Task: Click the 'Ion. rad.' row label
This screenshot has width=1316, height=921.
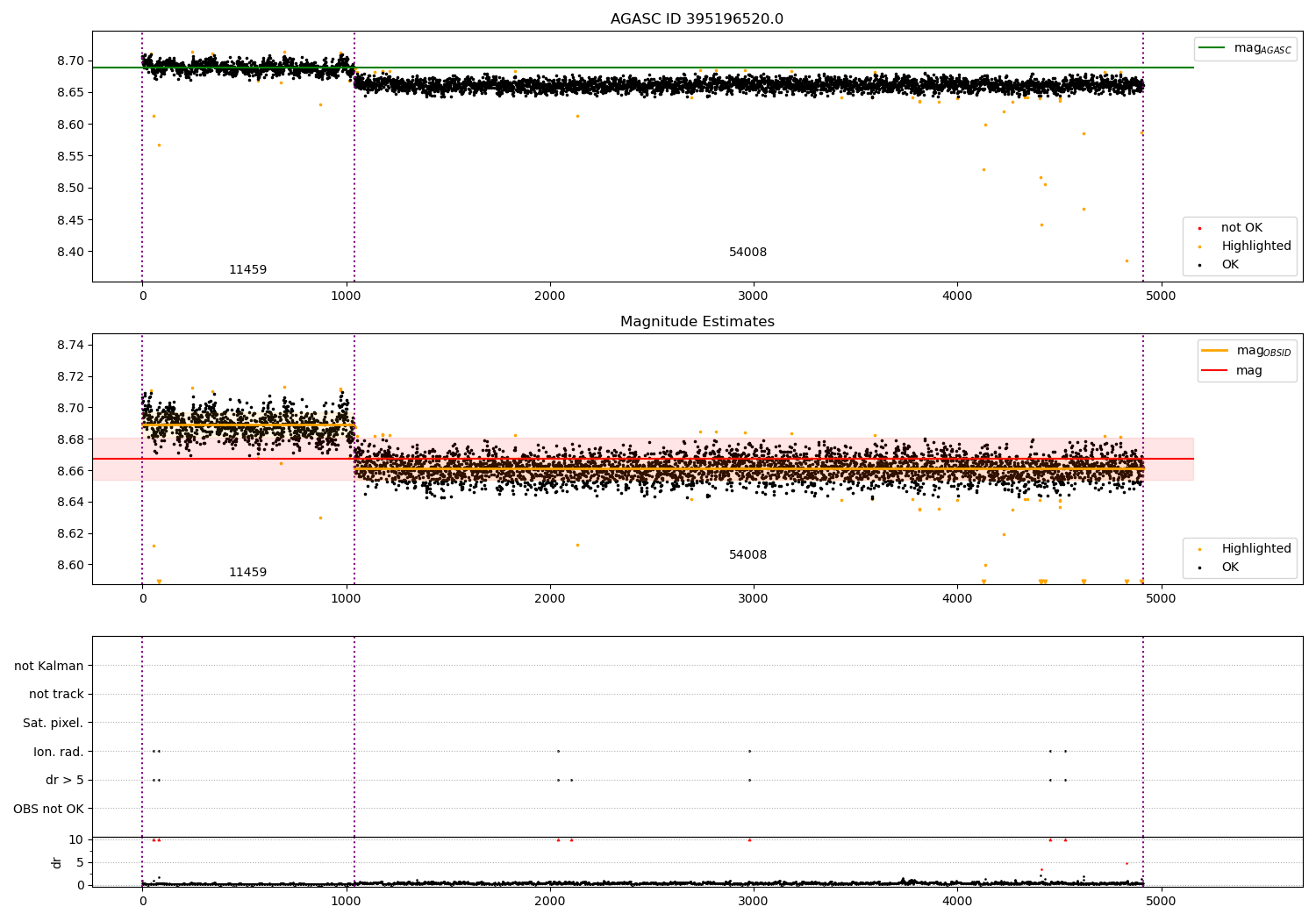Action: [59, 752]
